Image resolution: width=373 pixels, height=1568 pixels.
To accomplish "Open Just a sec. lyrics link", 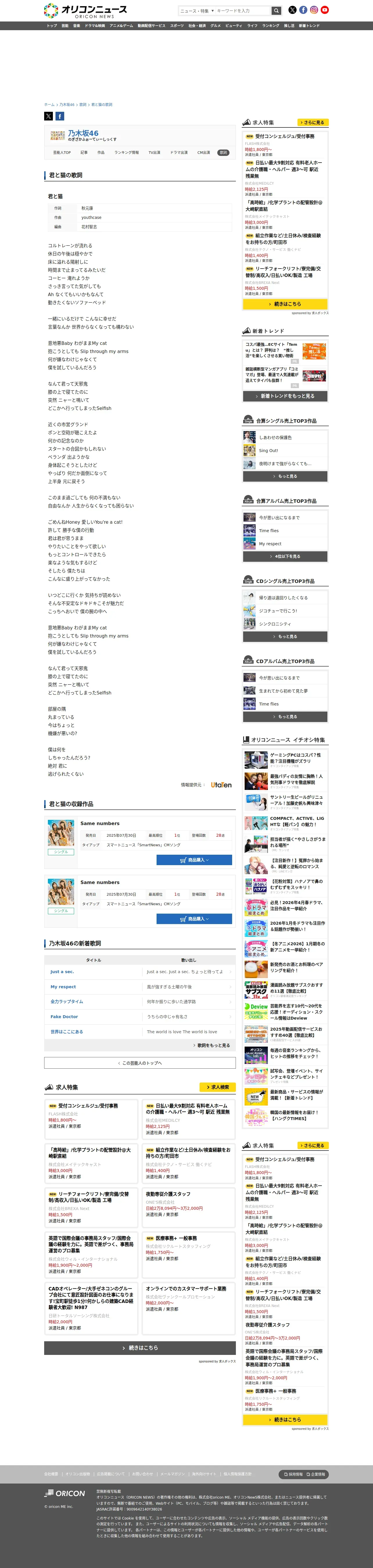I will coord(62,971).
